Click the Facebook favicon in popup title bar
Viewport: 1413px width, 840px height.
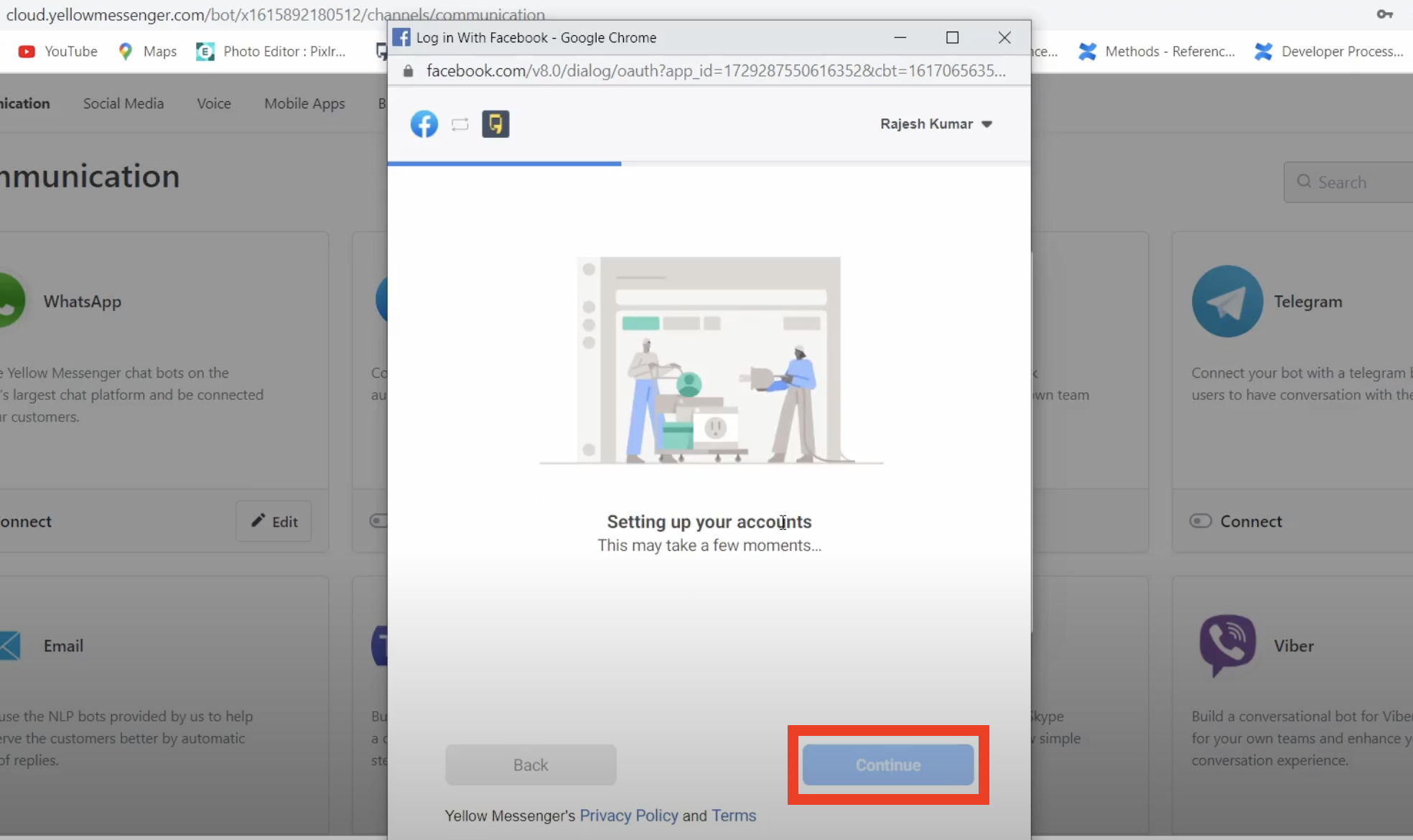pyautogui.click(x=402, y=37)
